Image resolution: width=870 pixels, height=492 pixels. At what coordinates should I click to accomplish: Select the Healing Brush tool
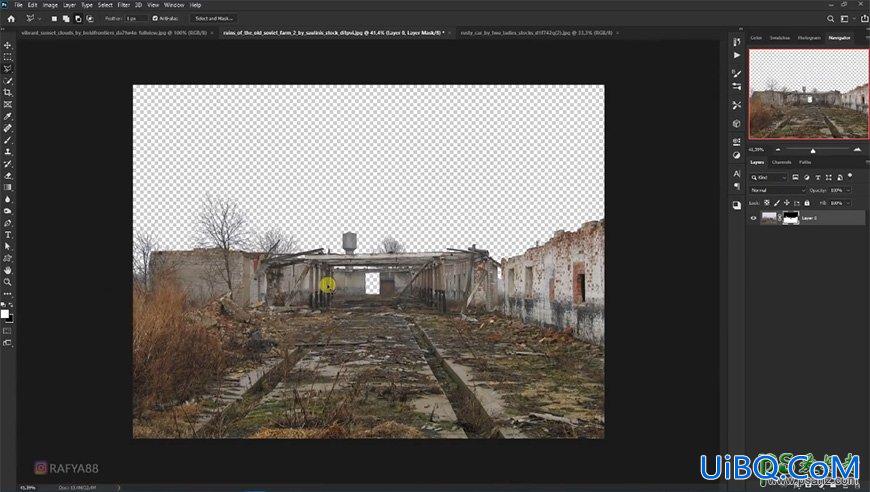(7, 128)
